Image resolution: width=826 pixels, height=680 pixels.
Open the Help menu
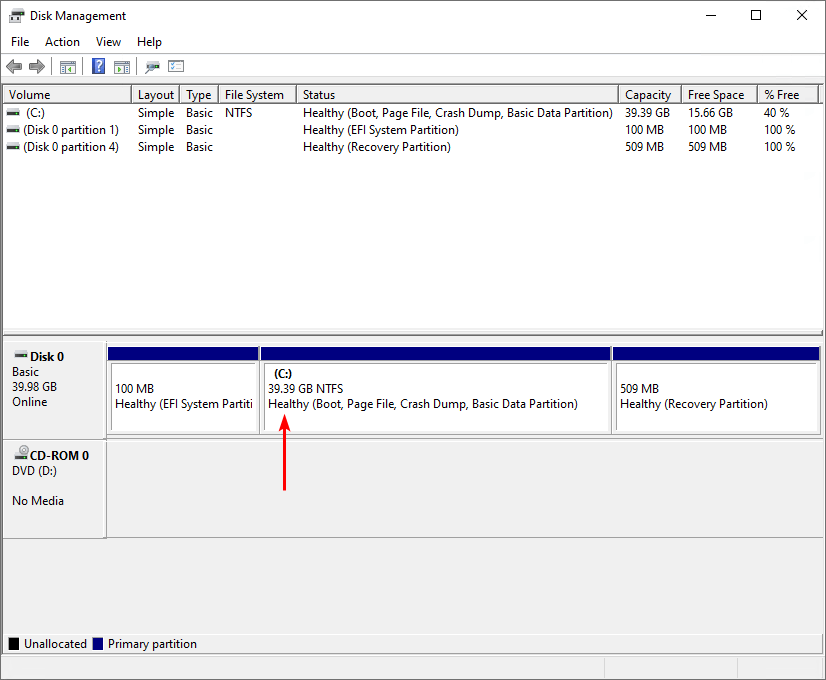[x=149, y=42]
